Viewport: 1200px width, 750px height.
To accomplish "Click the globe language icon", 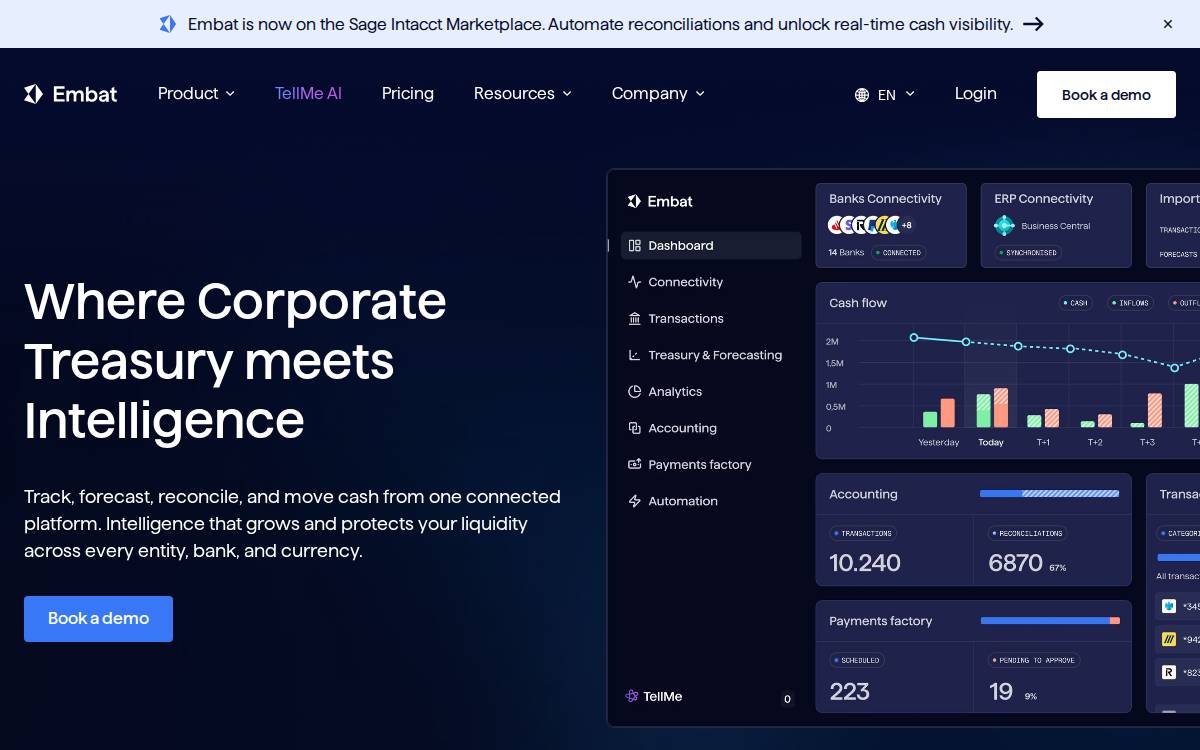I will click(x=862, y=95).
